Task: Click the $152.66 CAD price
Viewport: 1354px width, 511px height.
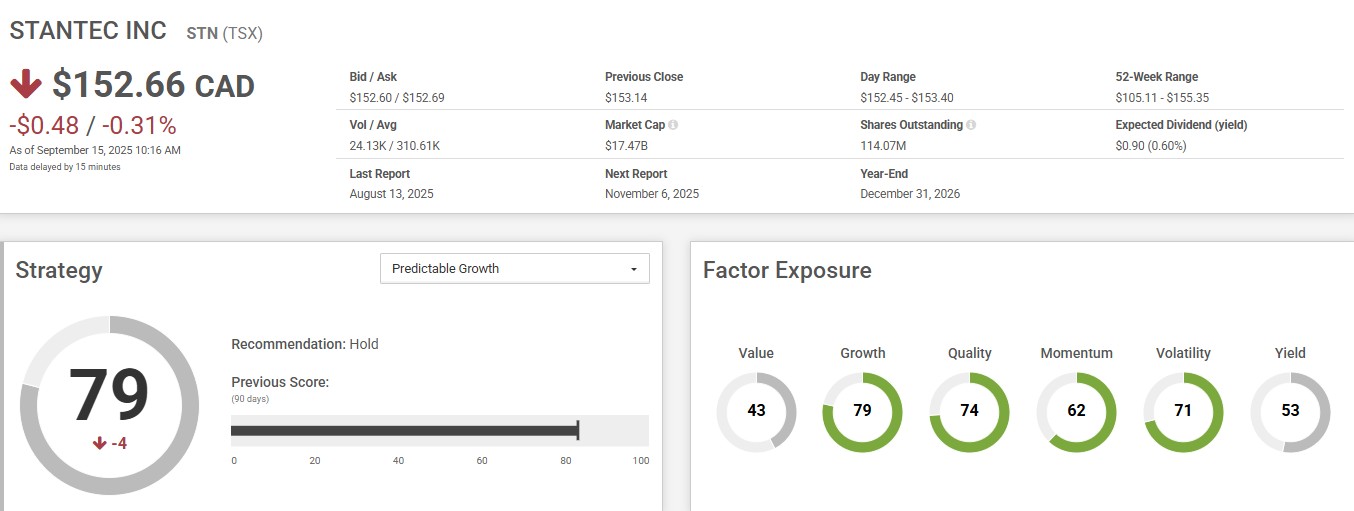Action: coord(154,85)
